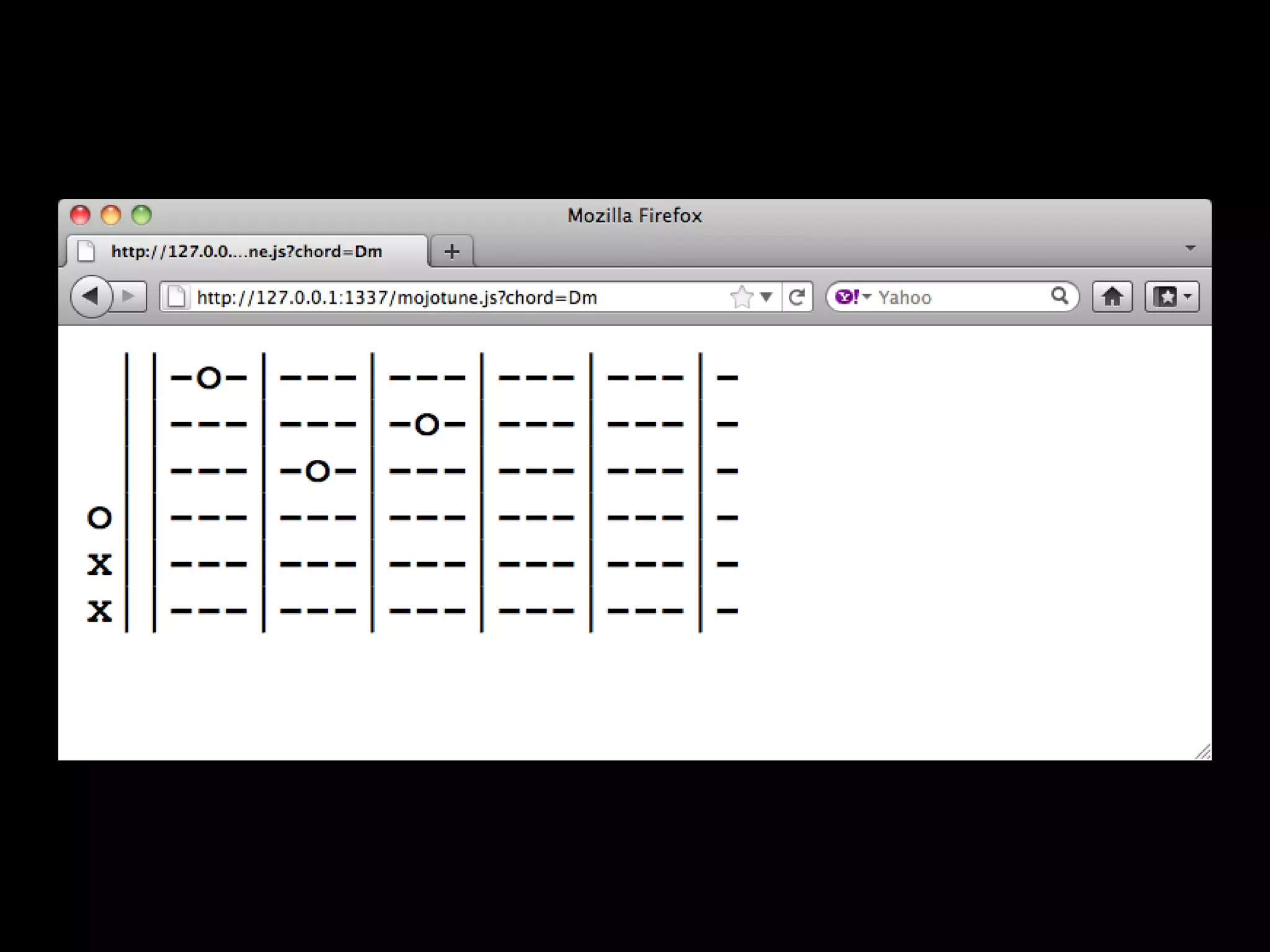Screen dimensions: 1270x952
Task: Select the chord=Dm tab
Action: (247, 252)
